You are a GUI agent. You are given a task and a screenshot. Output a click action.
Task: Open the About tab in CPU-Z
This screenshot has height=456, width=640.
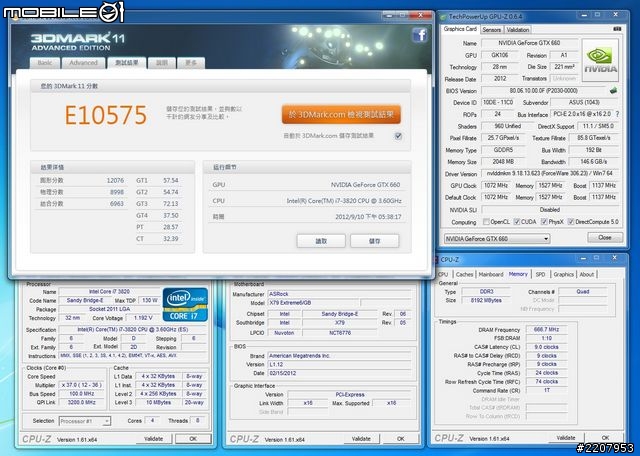[x=587, y=274]
